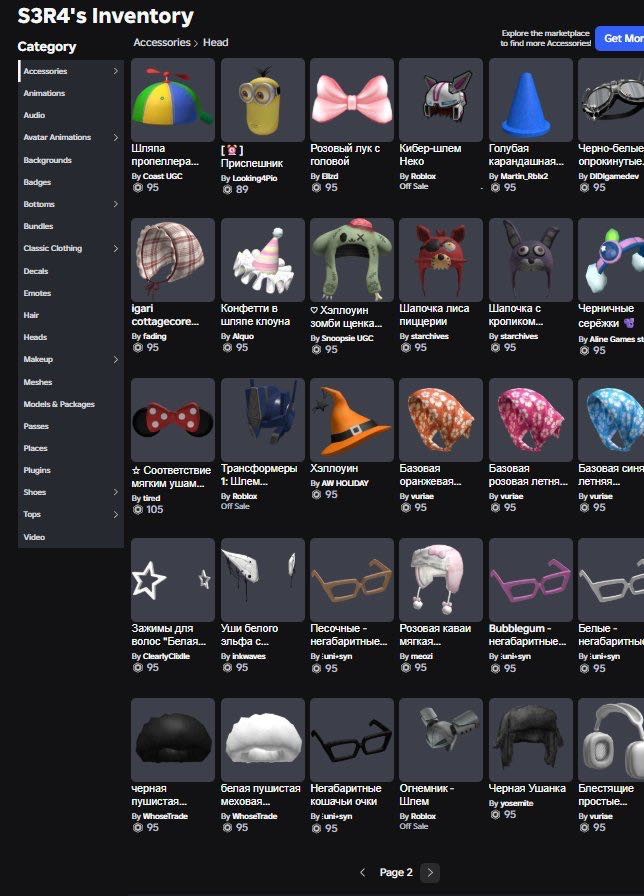Open the blue cone hat thumbnail
Viewport: 644px width, 896px height.
click(x=530, y=99)
